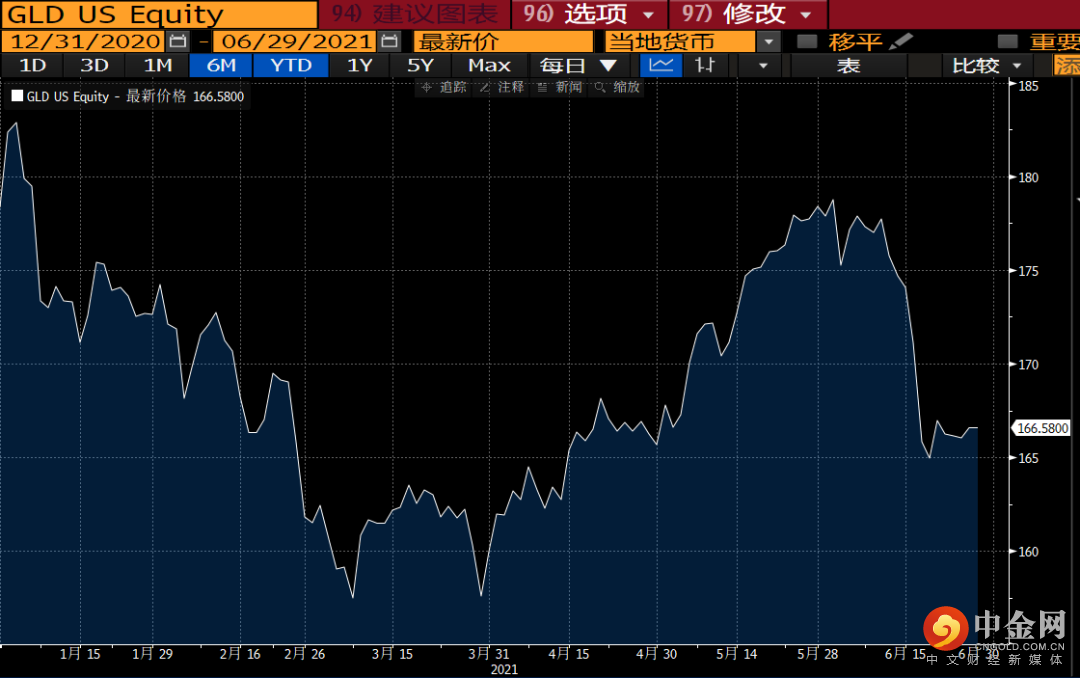Open the 当地货币 currency dropdown arrow

click(x=769, y=42)
